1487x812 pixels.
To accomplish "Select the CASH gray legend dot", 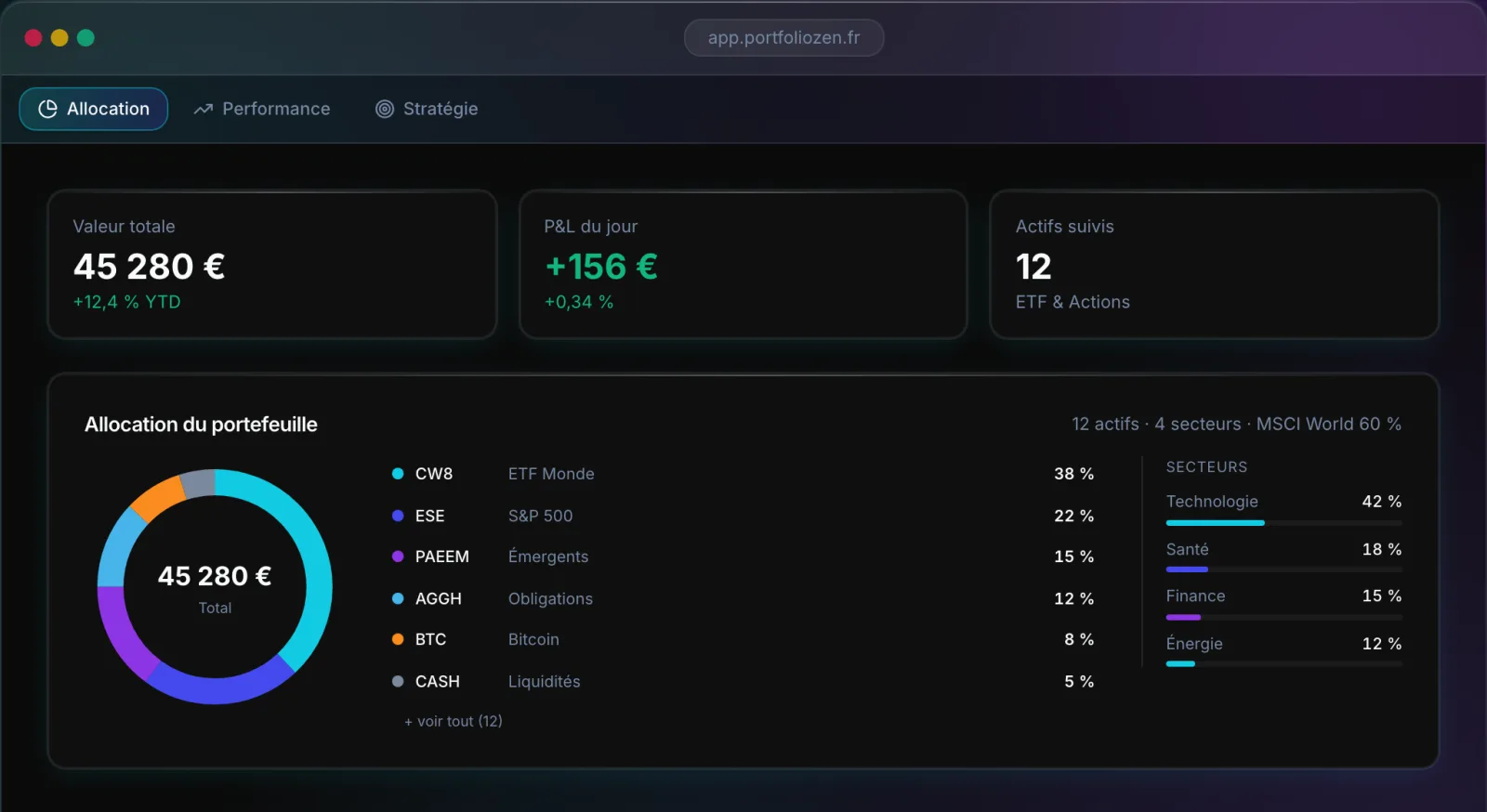I will (398, 681).
